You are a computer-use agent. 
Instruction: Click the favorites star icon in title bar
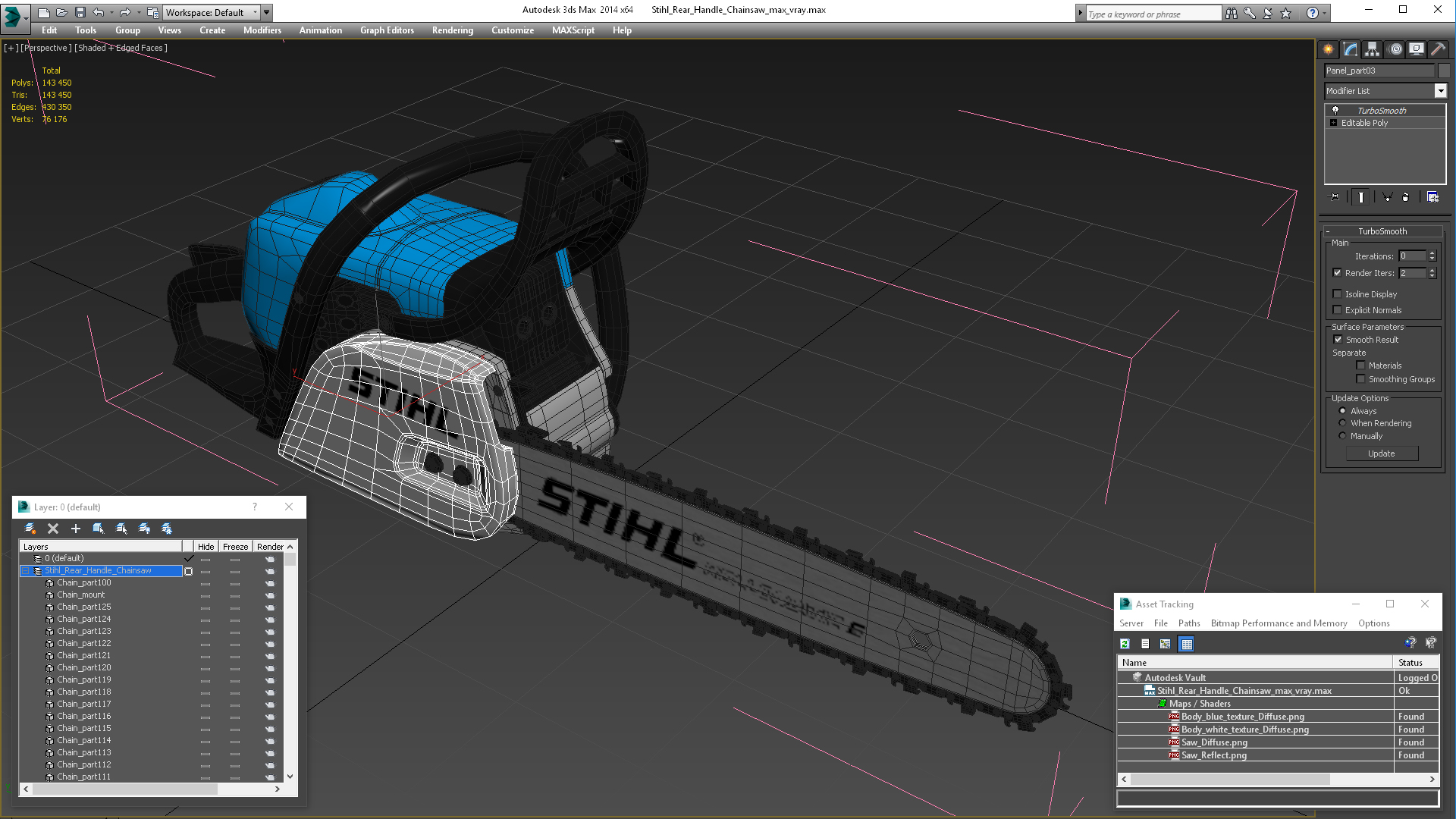coord(1285,13)
